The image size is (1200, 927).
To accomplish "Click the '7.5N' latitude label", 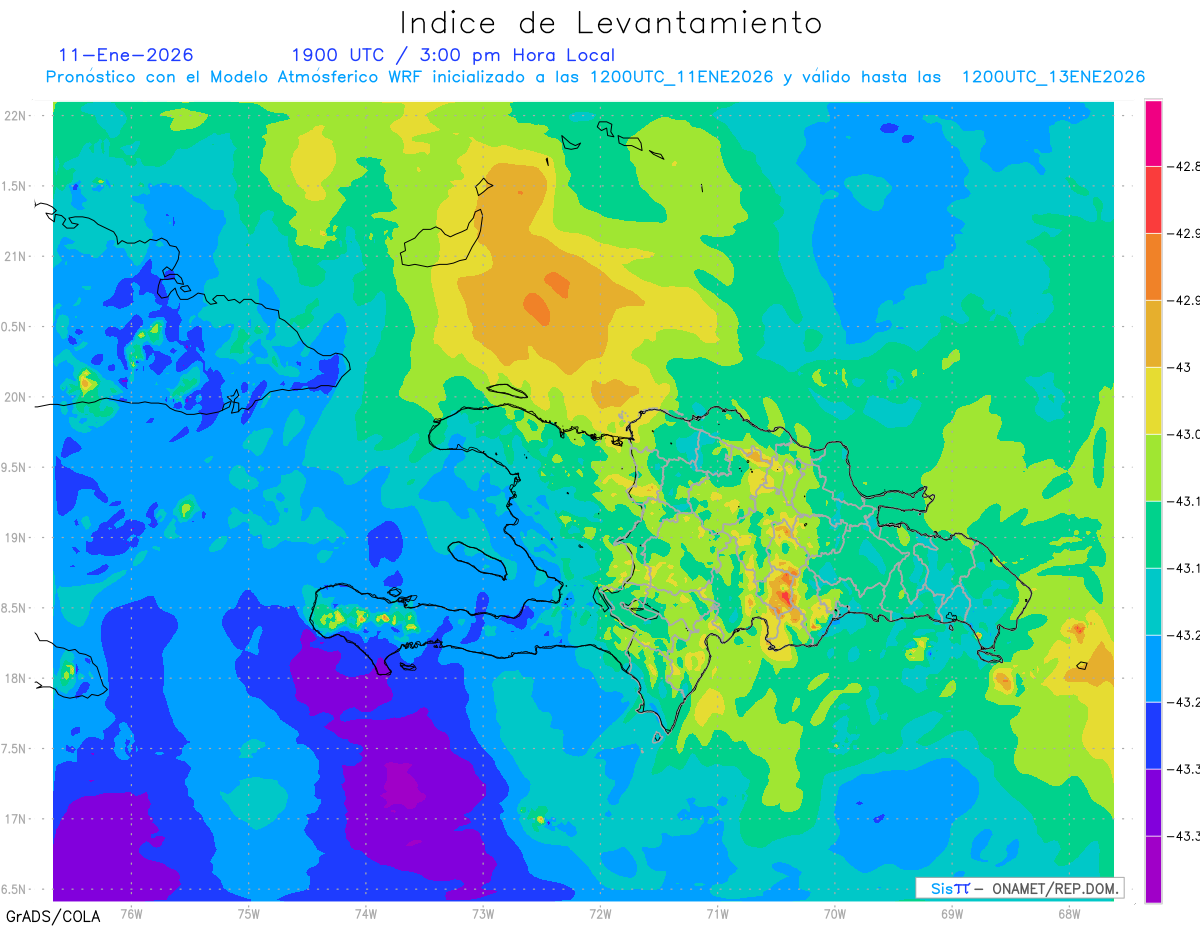I will [x=15, y=749].
